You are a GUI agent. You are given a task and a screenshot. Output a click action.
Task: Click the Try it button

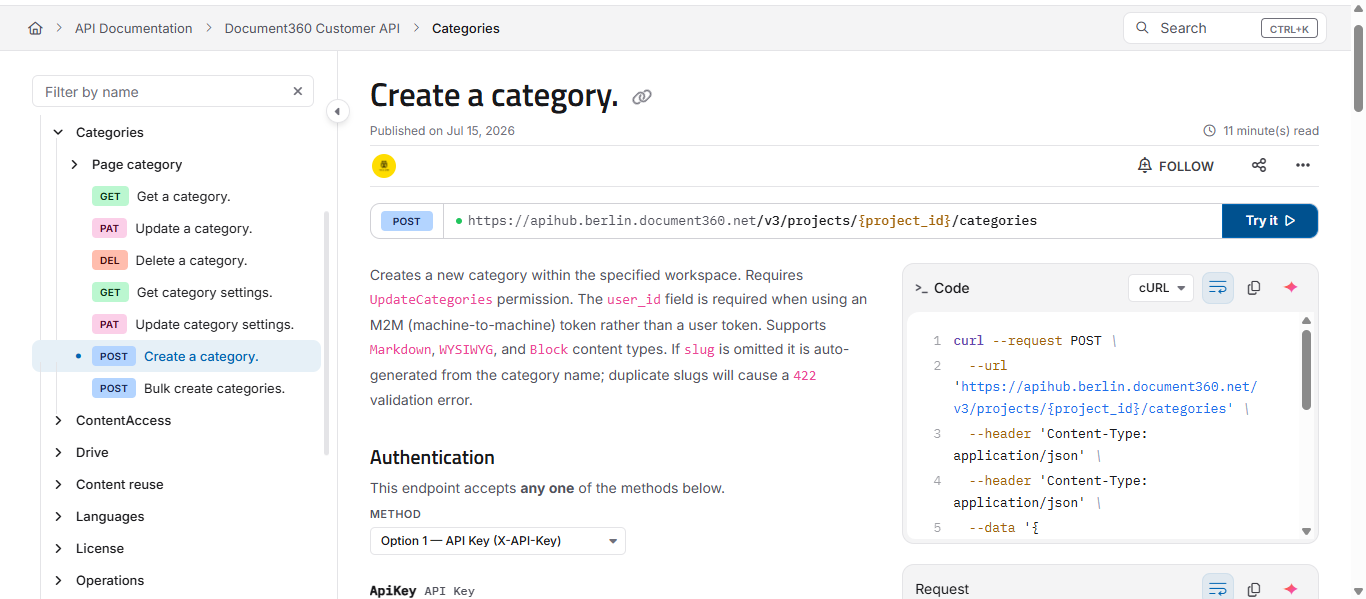pyautogui.click(x=1270, y=221)
